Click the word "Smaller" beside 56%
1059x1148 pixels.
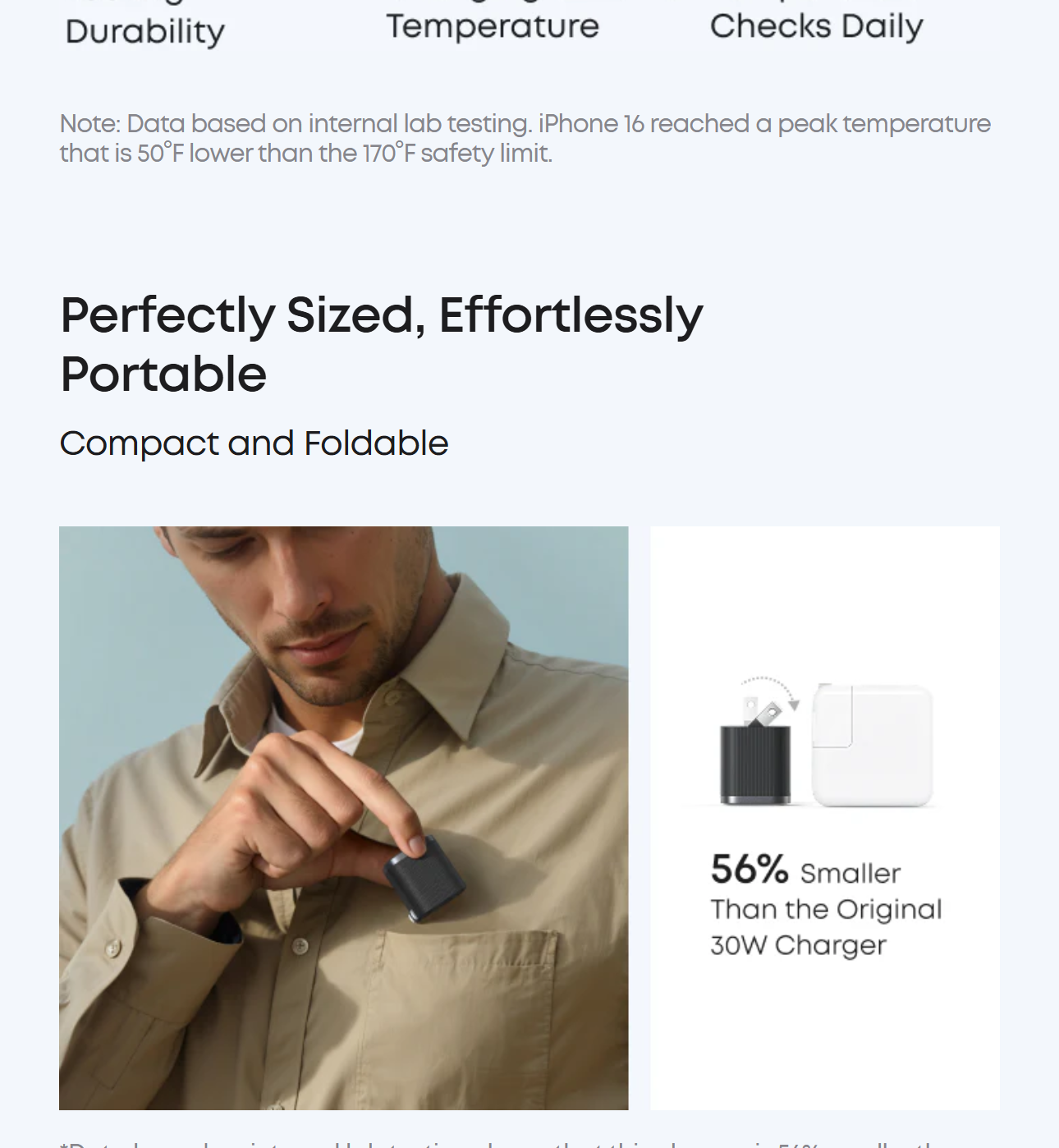pyautogui.click(x=850, y=873)
